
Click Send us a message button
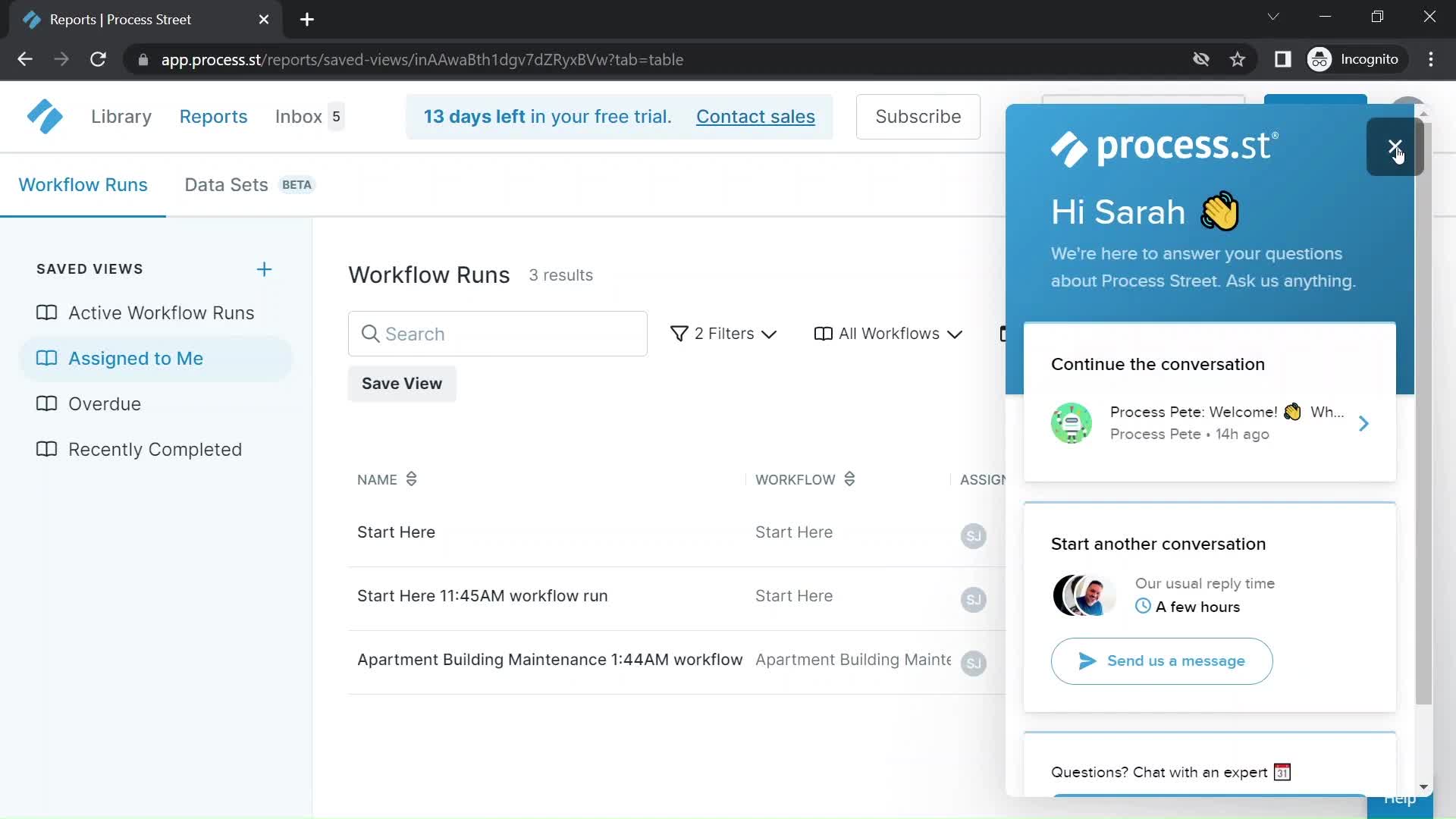(1162, 660)
